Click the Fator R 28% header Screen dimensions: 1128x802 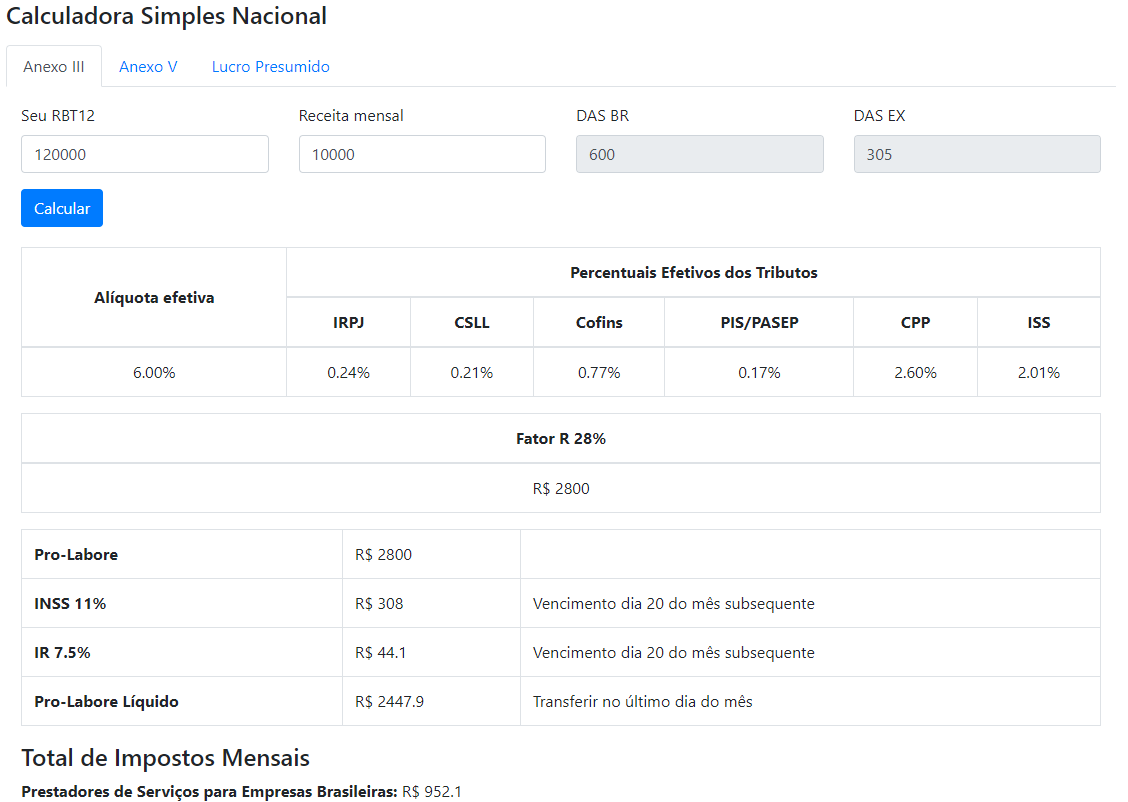[560, 438]
